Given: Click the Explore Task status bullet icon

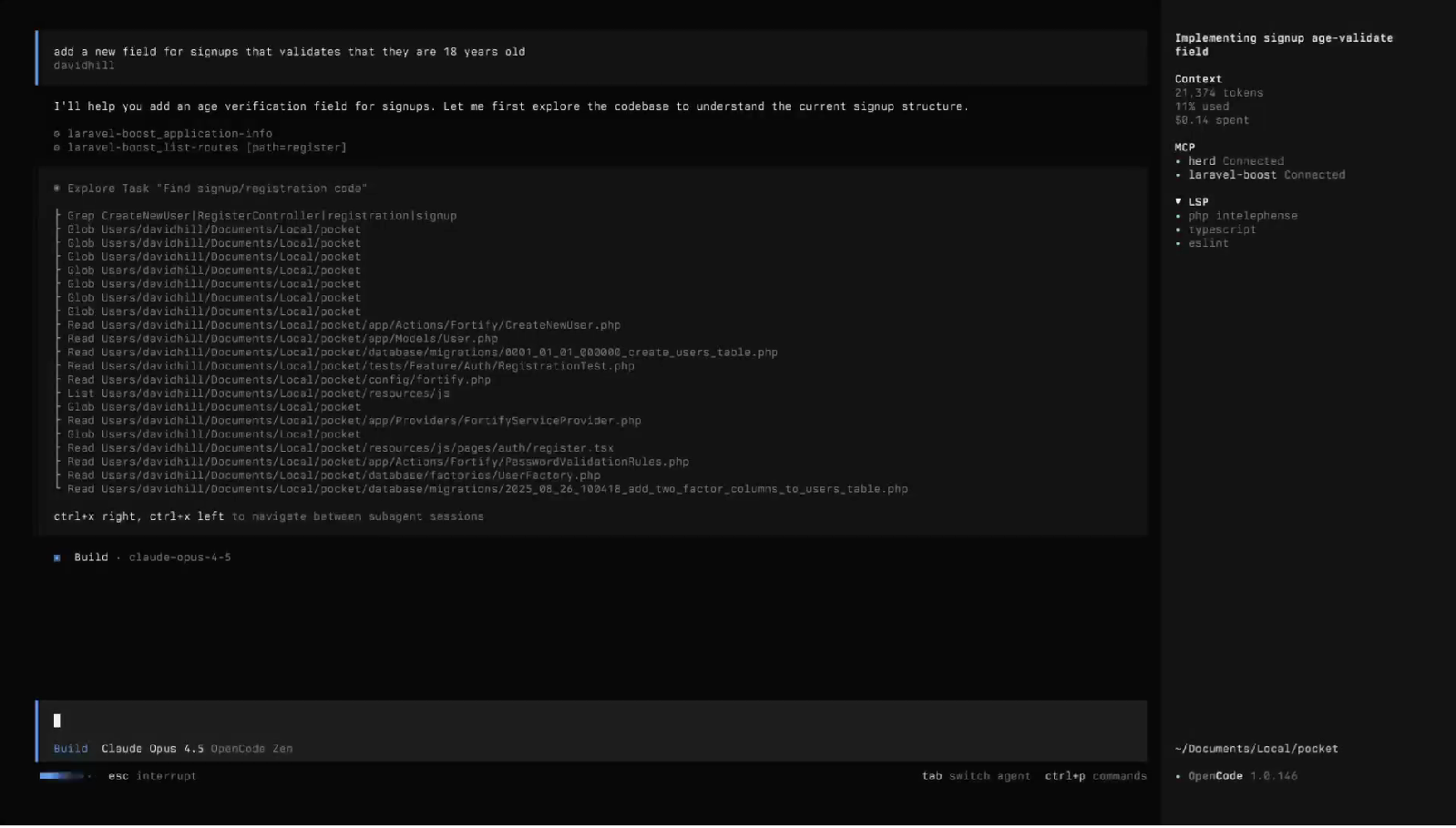Looking at the screenshot, I should [56, 189].
